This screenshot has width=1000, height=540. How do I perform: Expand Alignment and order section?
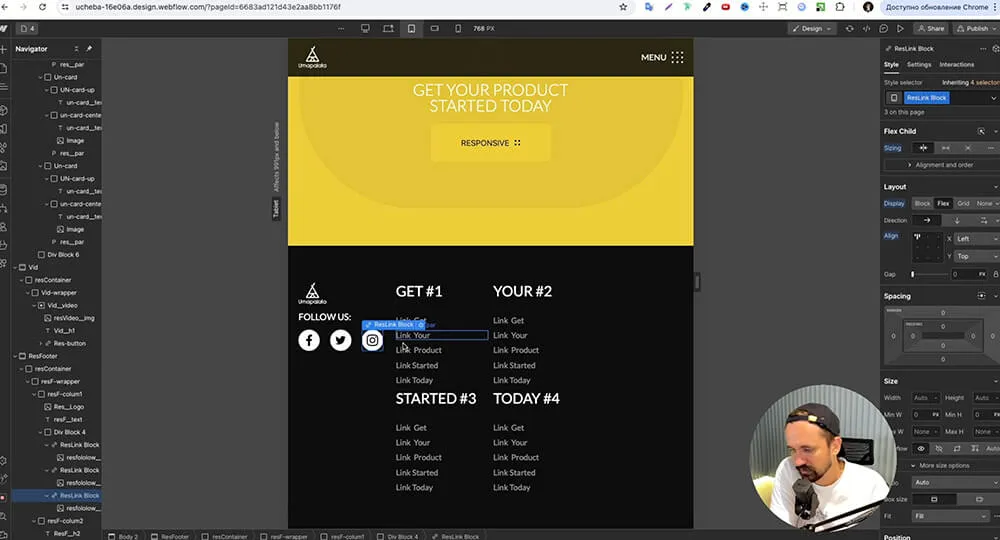click(x=941, y=164)
